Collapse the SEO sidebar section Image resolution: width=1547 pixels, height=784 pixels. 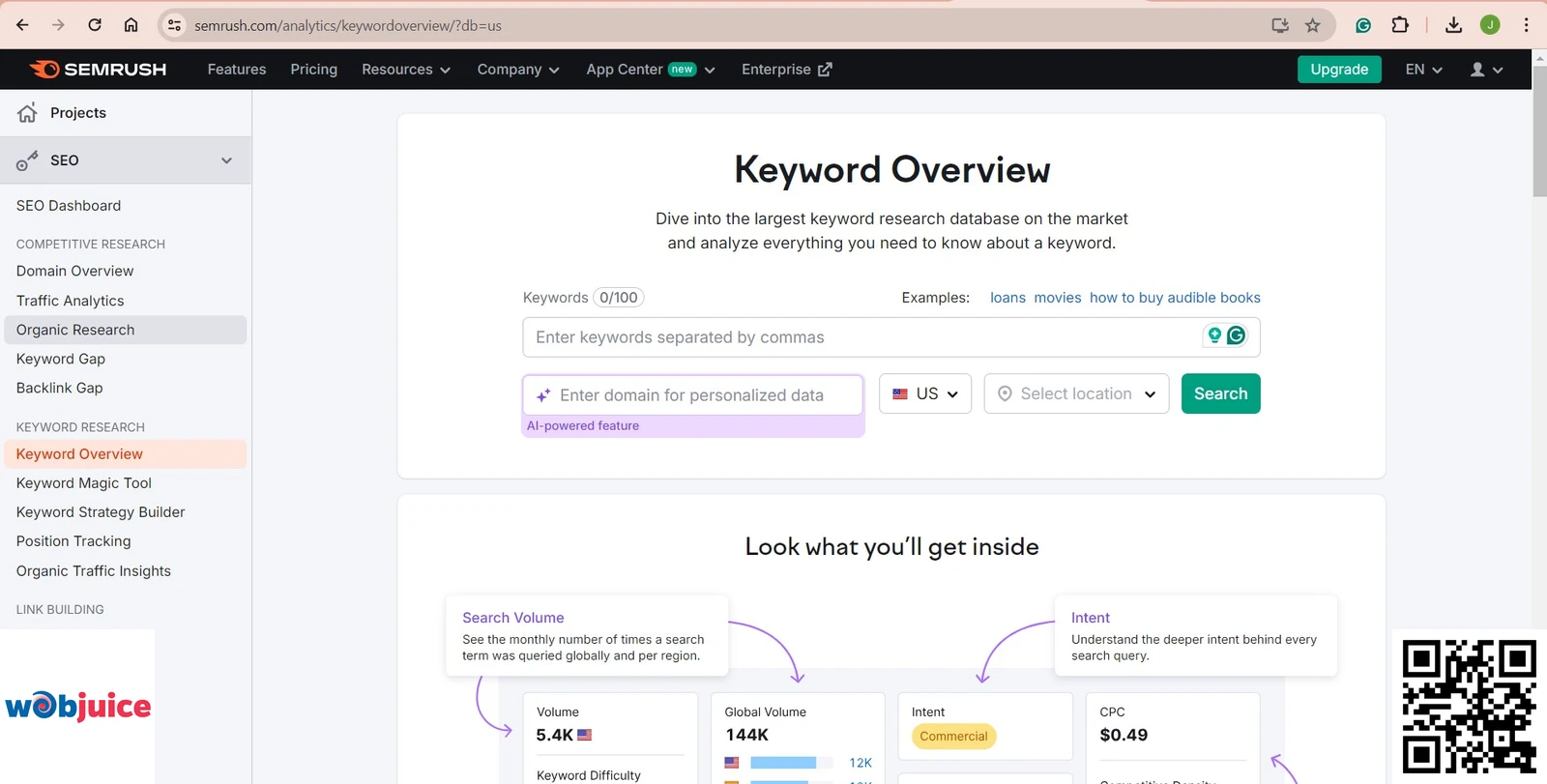click(226, 160)
